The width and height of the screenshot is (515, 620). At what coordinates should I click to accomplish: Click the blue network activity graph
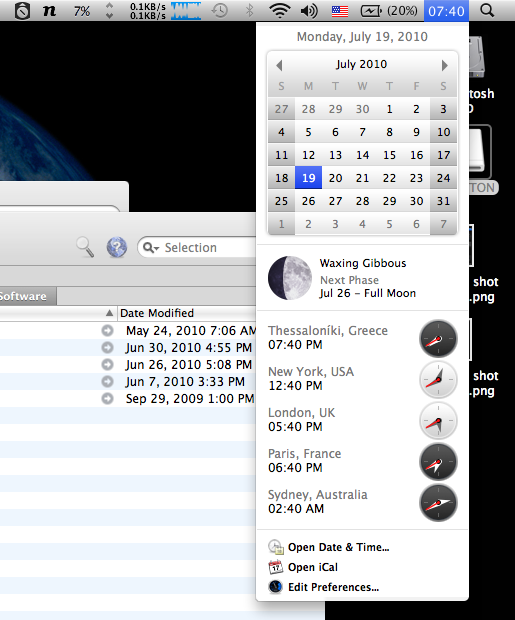[186, 11]
